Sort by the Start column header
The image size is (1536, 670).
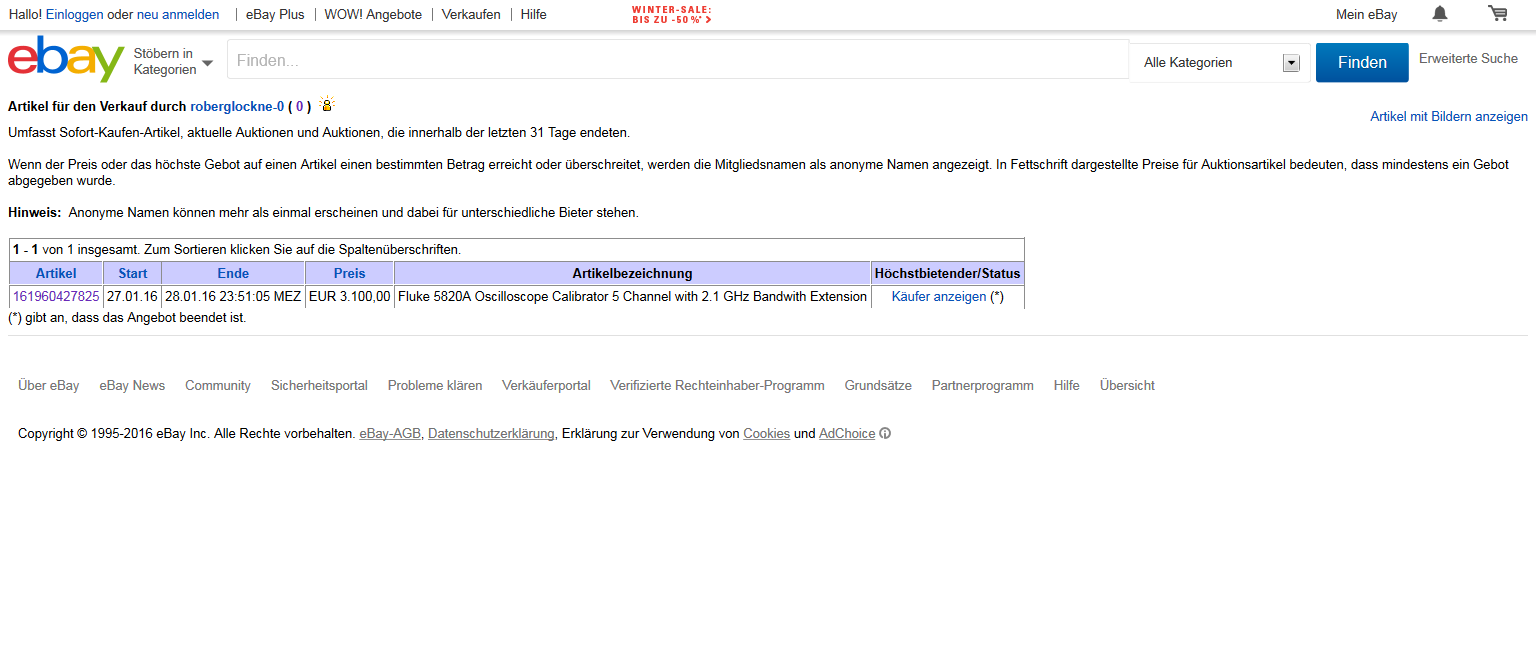pos(133,273)
